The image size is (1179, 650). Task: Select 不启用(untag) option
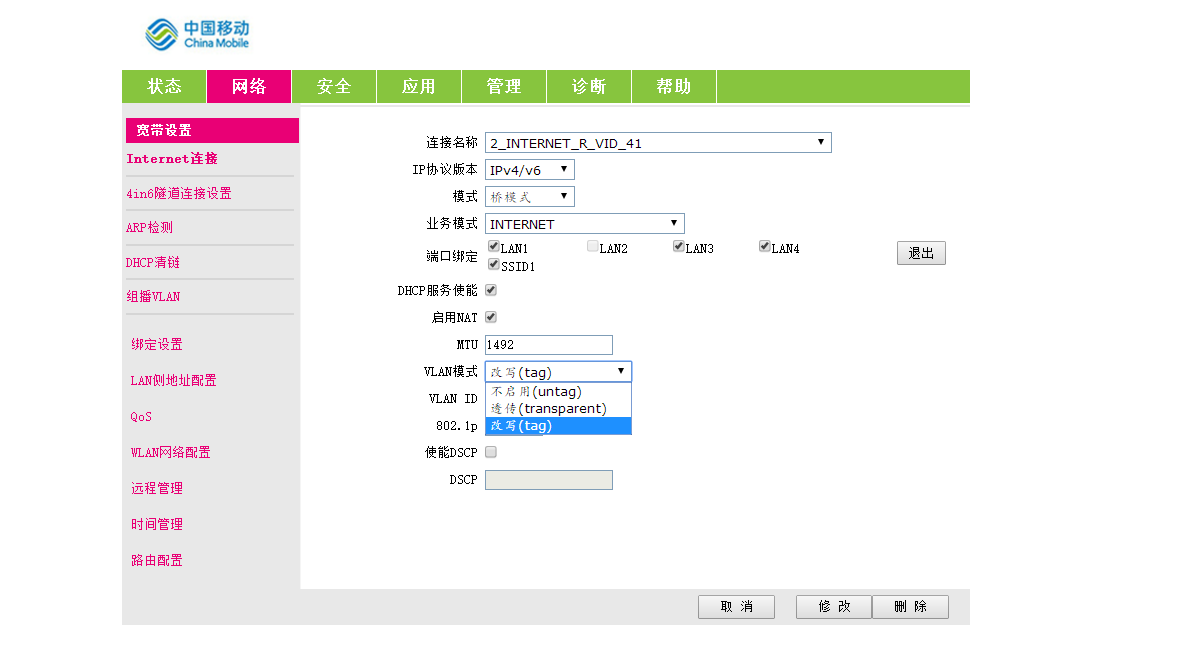[558, 391]
